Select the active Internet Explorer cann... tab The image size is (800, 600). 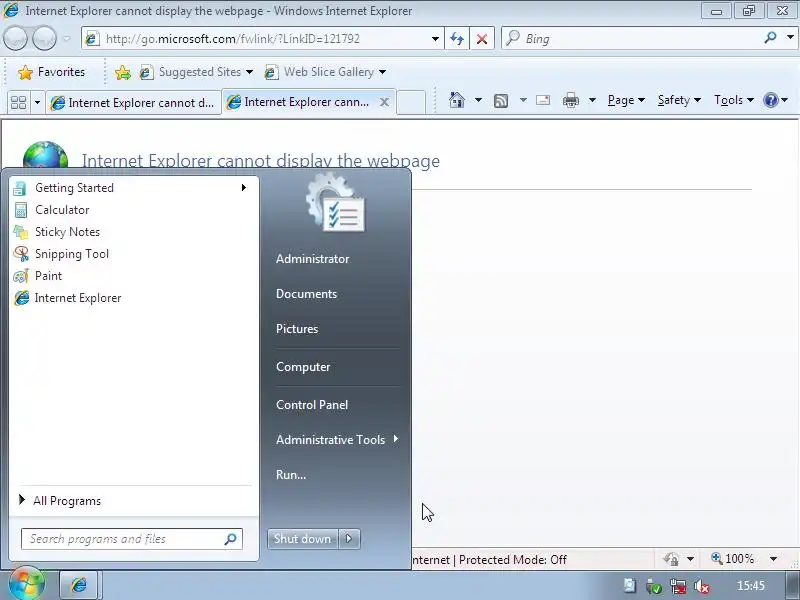pos(301,102)
